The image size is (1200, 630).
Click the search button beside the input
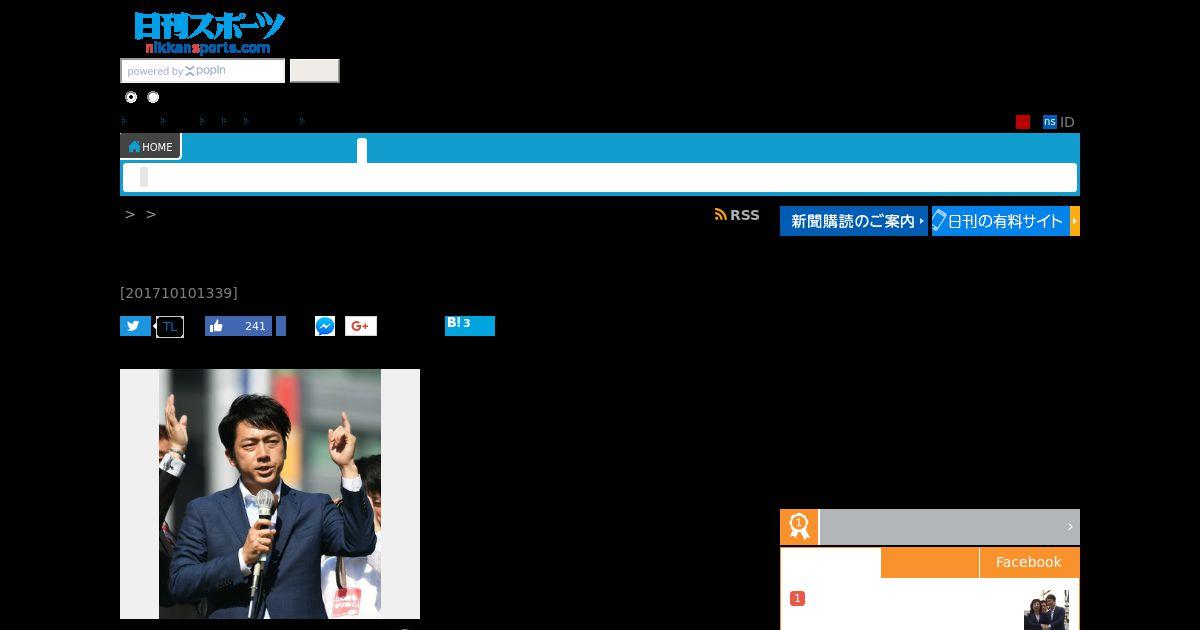(315, 71)
